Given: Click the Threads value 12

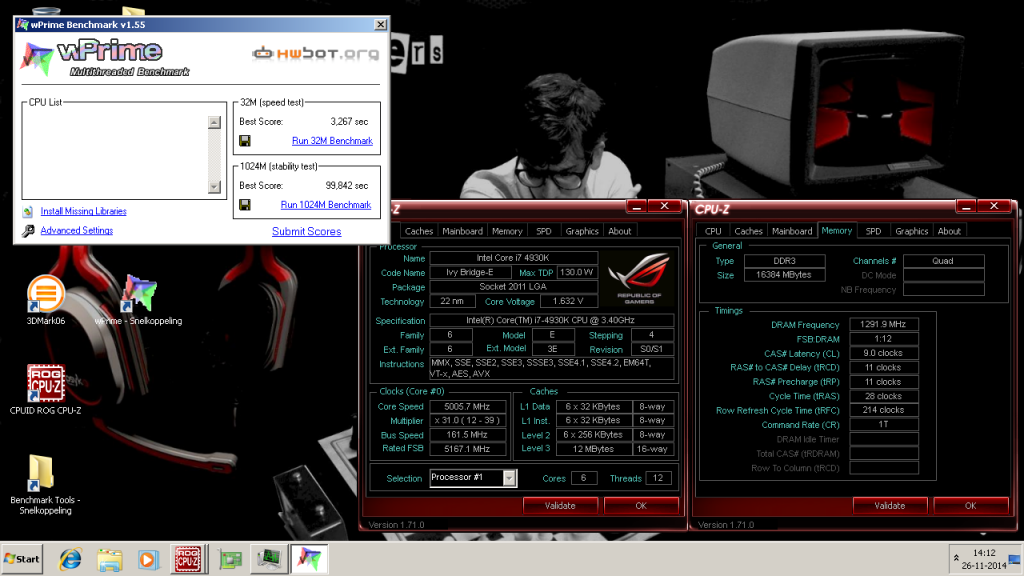Looking at the screenshot, I should tap(658, 479).
